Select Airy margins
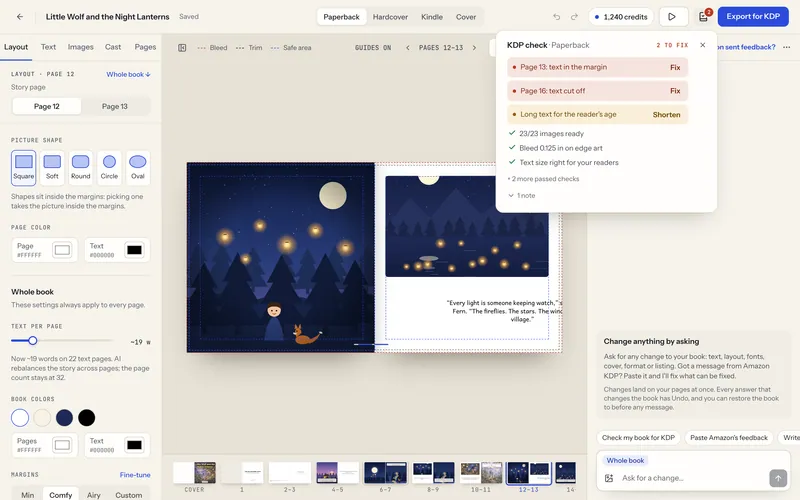 pos(93,494)
